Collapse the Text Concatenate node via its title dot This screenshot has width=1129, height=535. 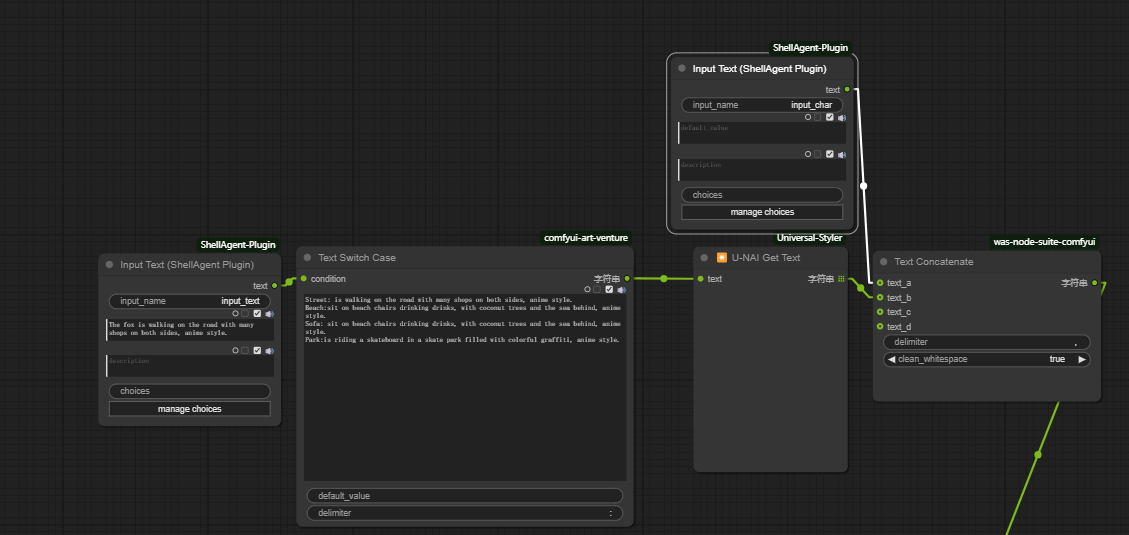tap(884, 261)
